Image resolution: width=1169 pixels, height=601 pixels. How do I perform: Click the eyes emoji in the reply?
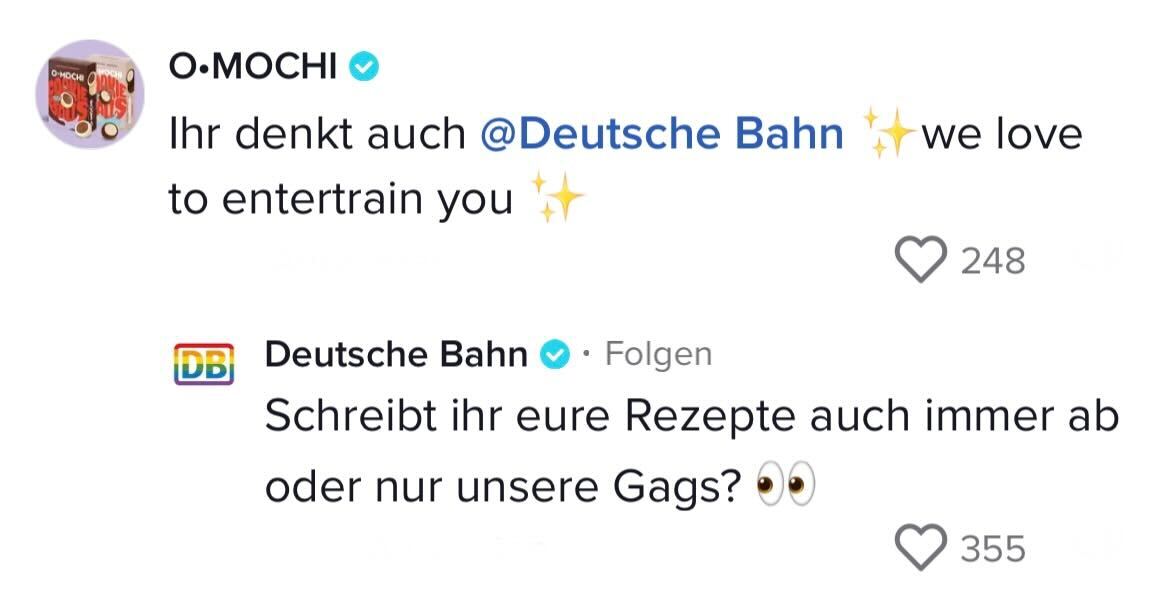click(784, 487)
